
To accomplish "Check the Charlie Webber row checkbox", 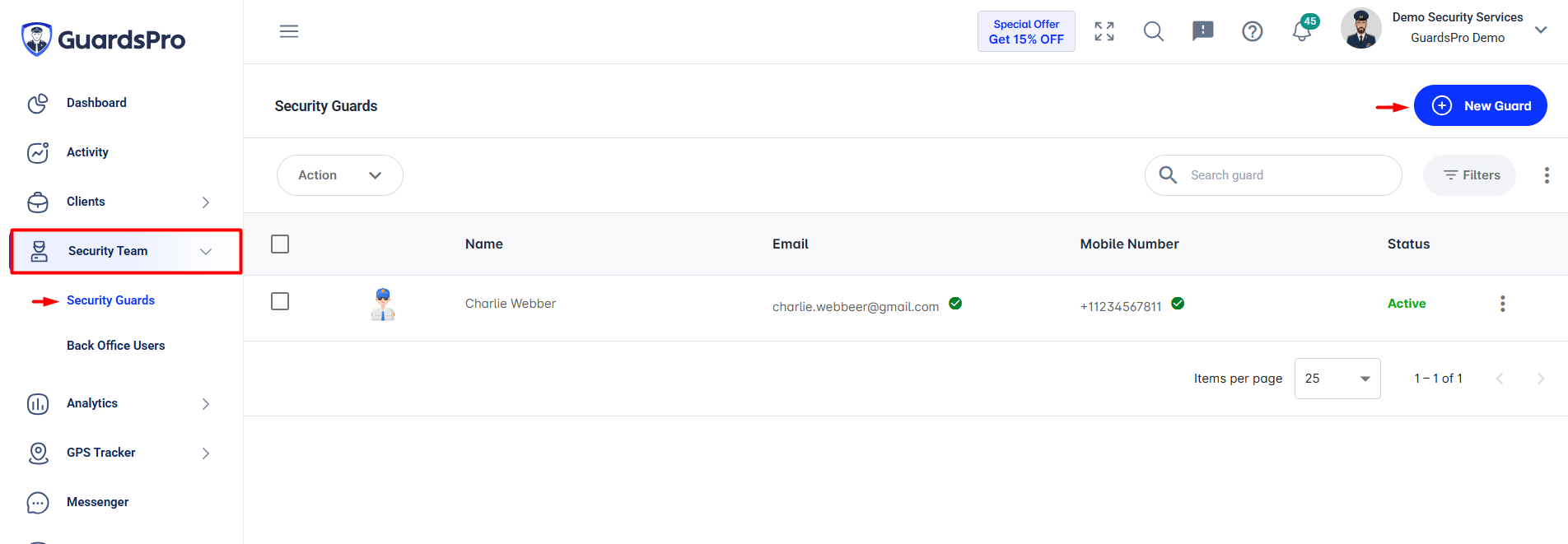I will coord(280,301).
